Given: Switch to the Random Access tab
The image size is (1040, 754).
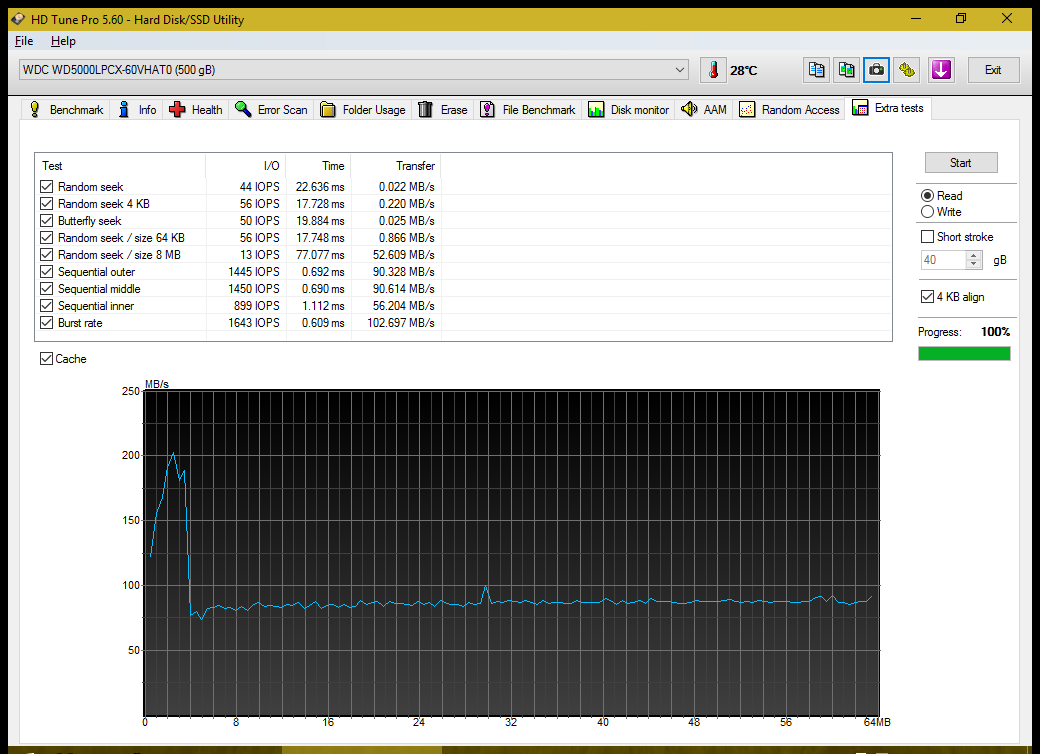Looking at the screenshot, I should pos(789,109).
